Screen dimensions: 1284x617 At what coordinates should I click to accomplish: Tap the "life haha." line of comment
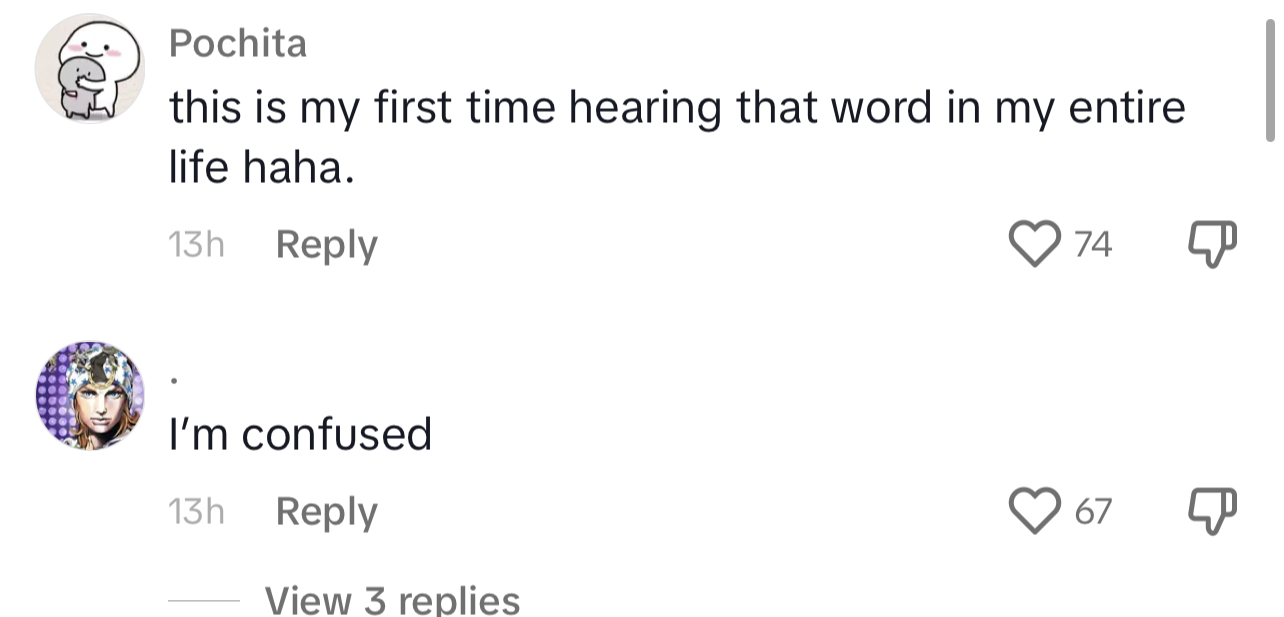point(262,171)
